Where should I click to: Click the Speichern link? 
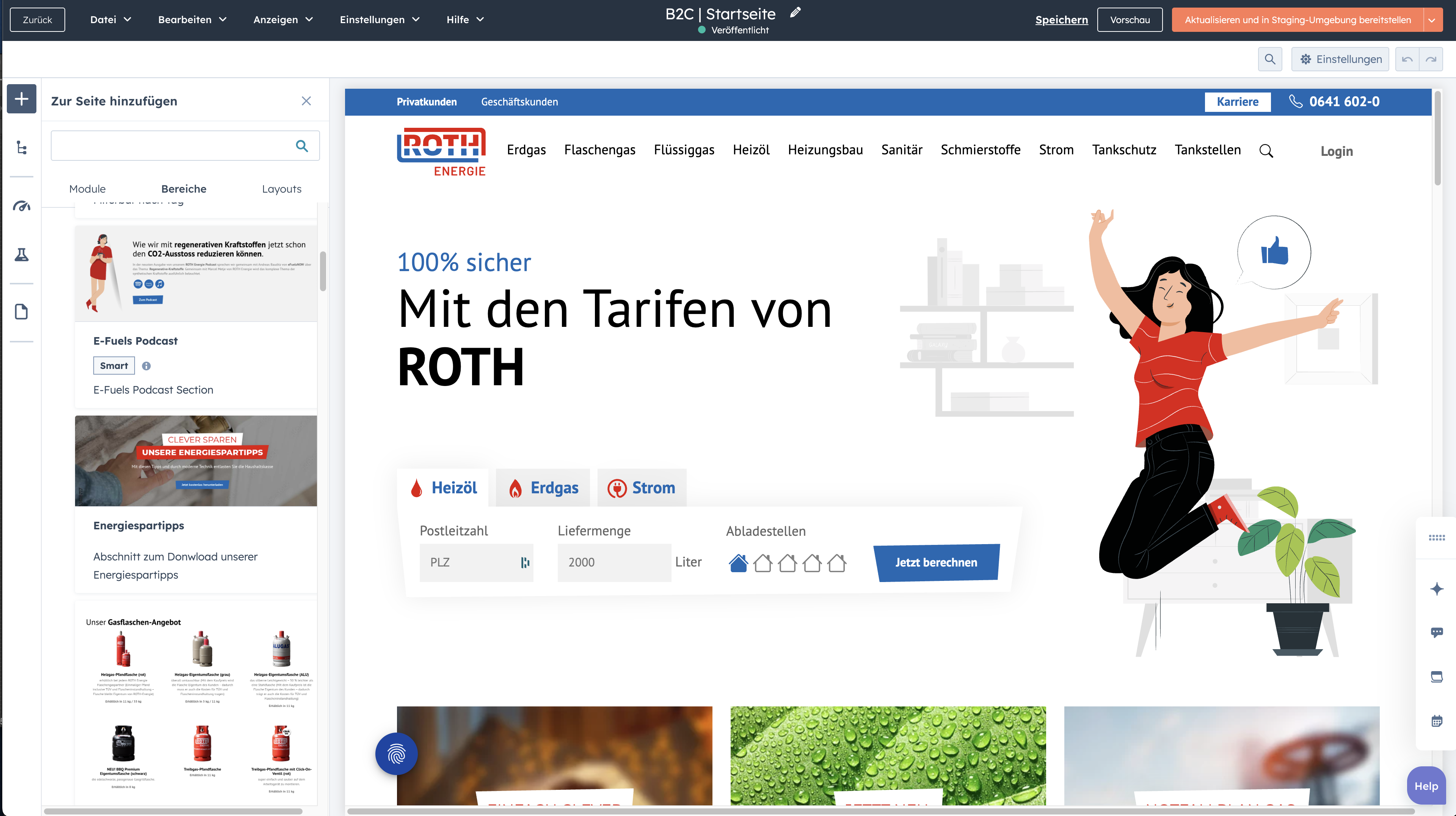coord(1061,20)
